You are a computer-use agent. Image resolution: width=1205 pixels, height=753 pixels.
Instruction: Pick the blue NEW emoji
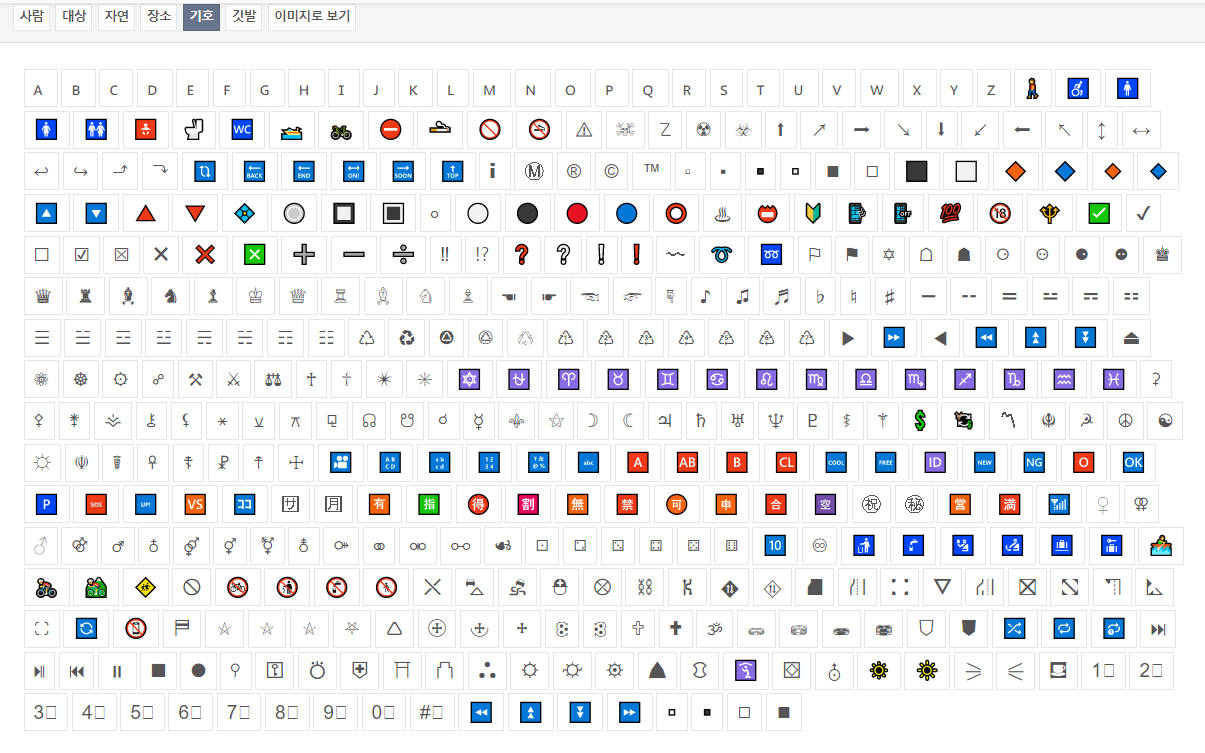tap(984, 462)
